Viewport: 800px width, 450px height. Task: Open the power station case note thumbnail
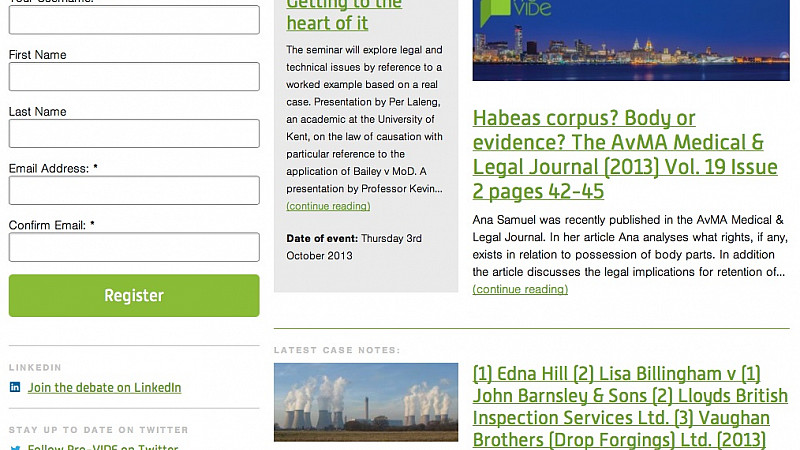366,402
